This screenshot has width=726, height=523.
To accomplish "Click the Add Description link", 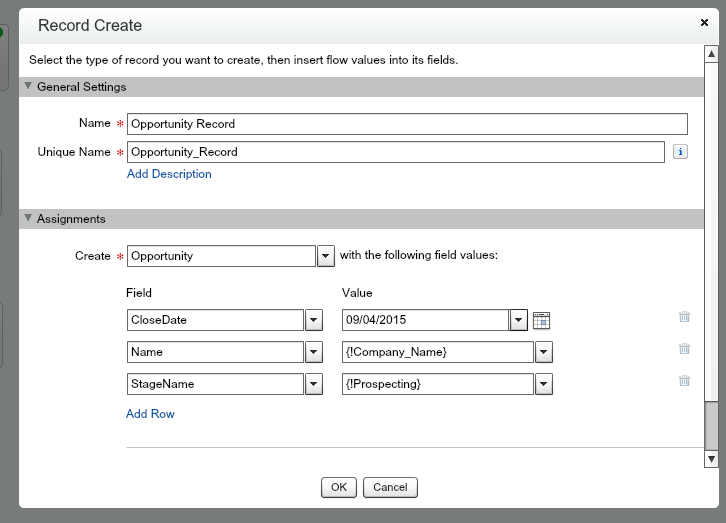I will pos(169,174).
